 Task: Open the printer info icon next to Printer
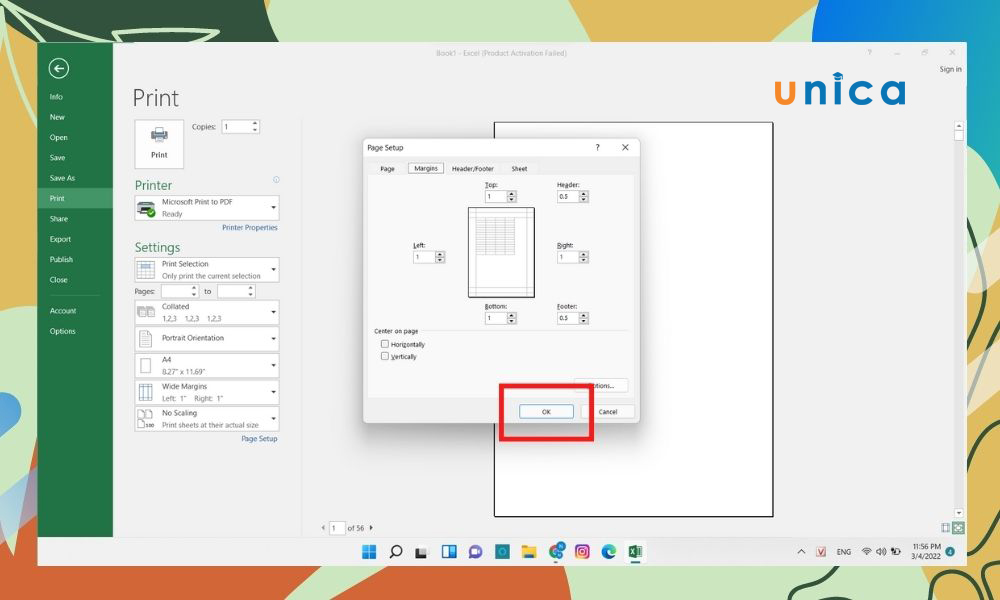coord(276,180)
